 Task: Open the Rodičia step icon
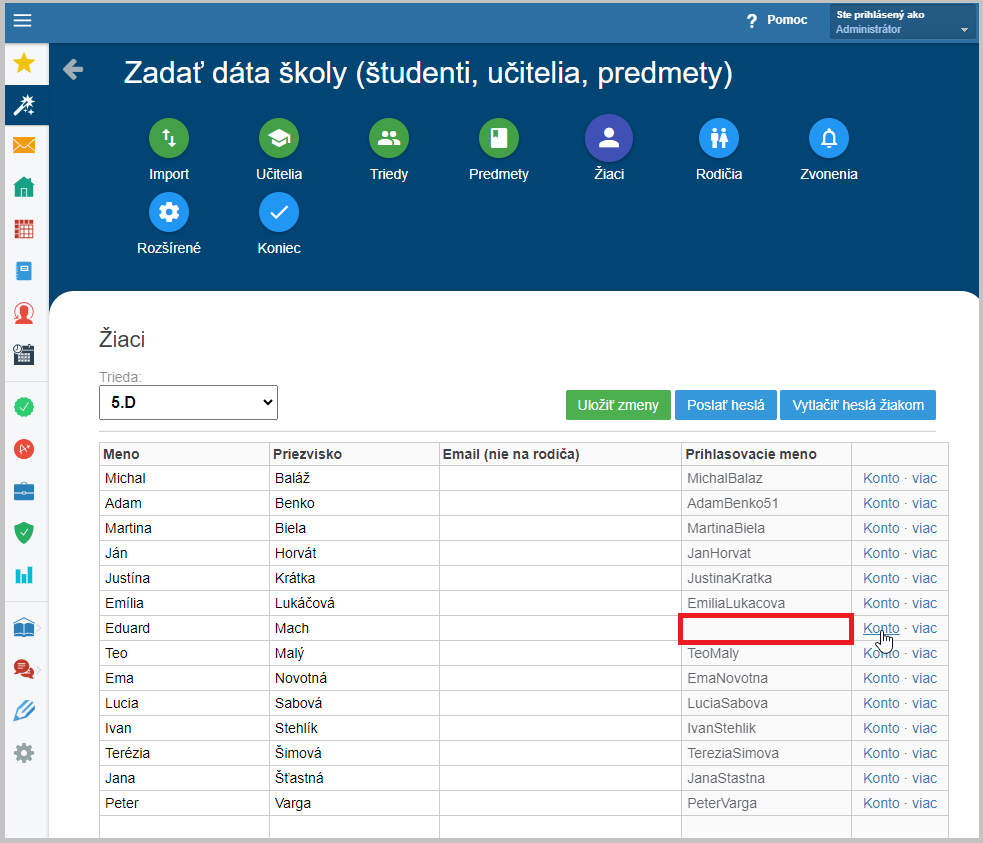click(x=719, y=138)
